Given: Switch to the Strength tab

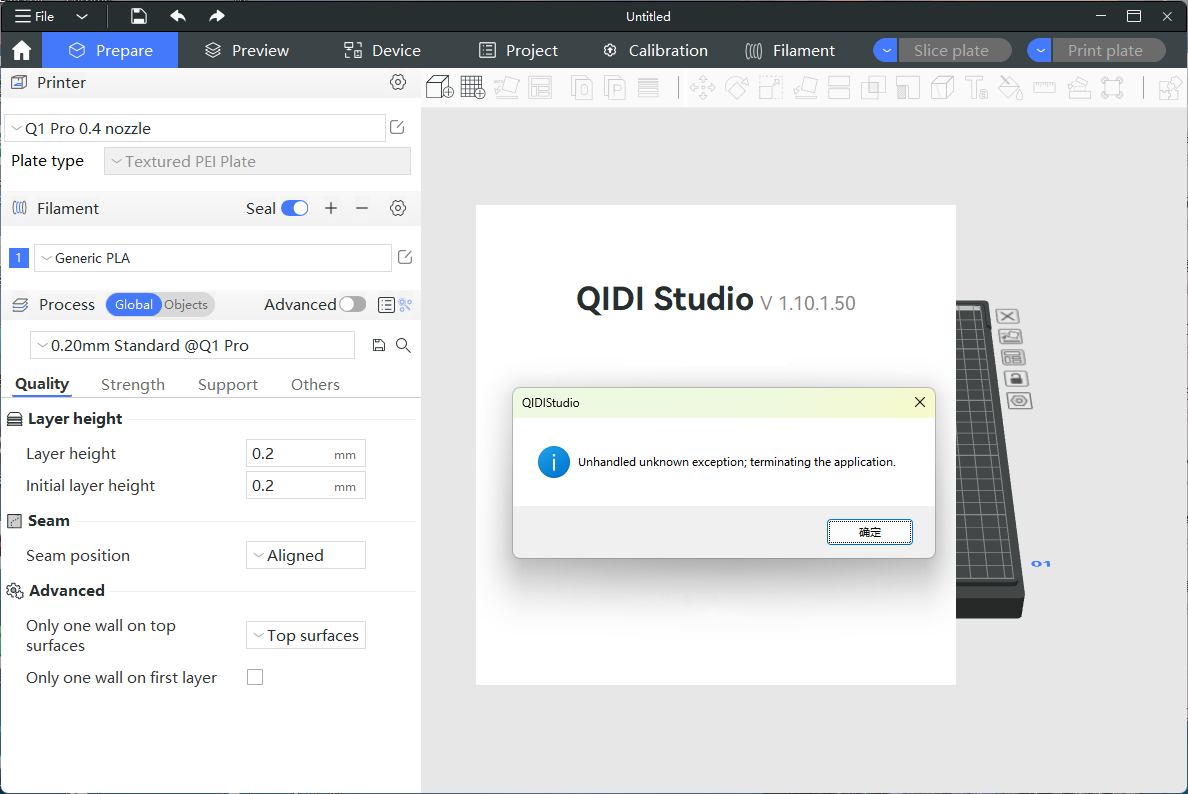Looking at the screenshot, I should pyautogui.click(x=133, y=384).
